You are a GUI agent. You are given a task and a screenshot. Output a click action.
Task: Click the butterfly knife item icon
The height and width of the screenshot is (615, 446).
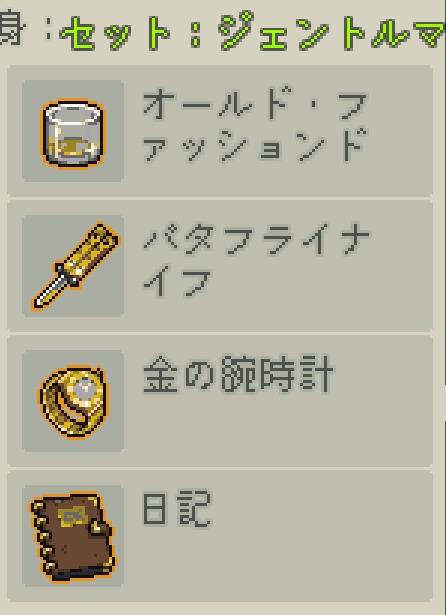(75, 266)
